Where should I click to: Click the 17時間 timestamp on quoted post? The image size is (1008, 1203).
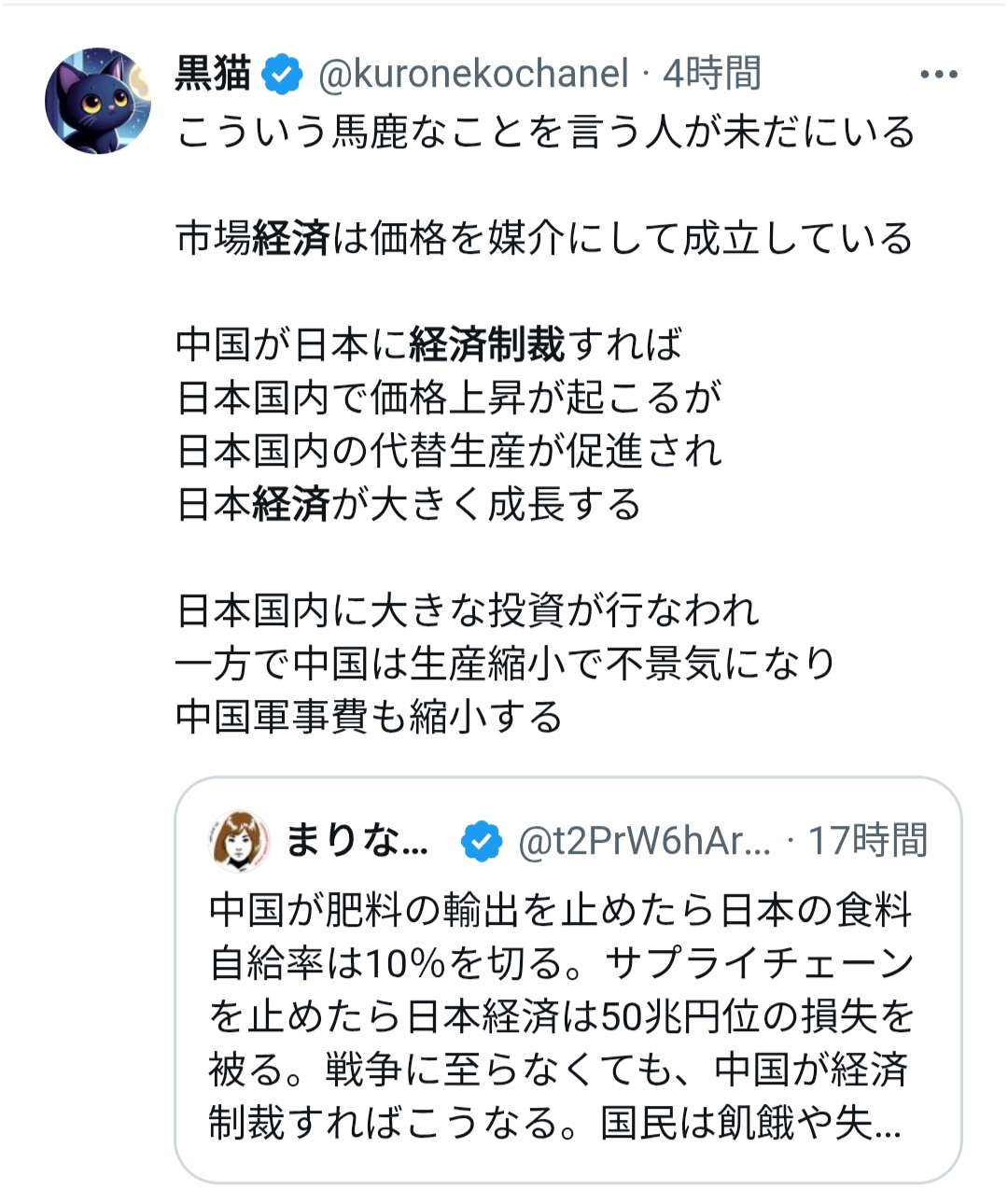point(867,841)
